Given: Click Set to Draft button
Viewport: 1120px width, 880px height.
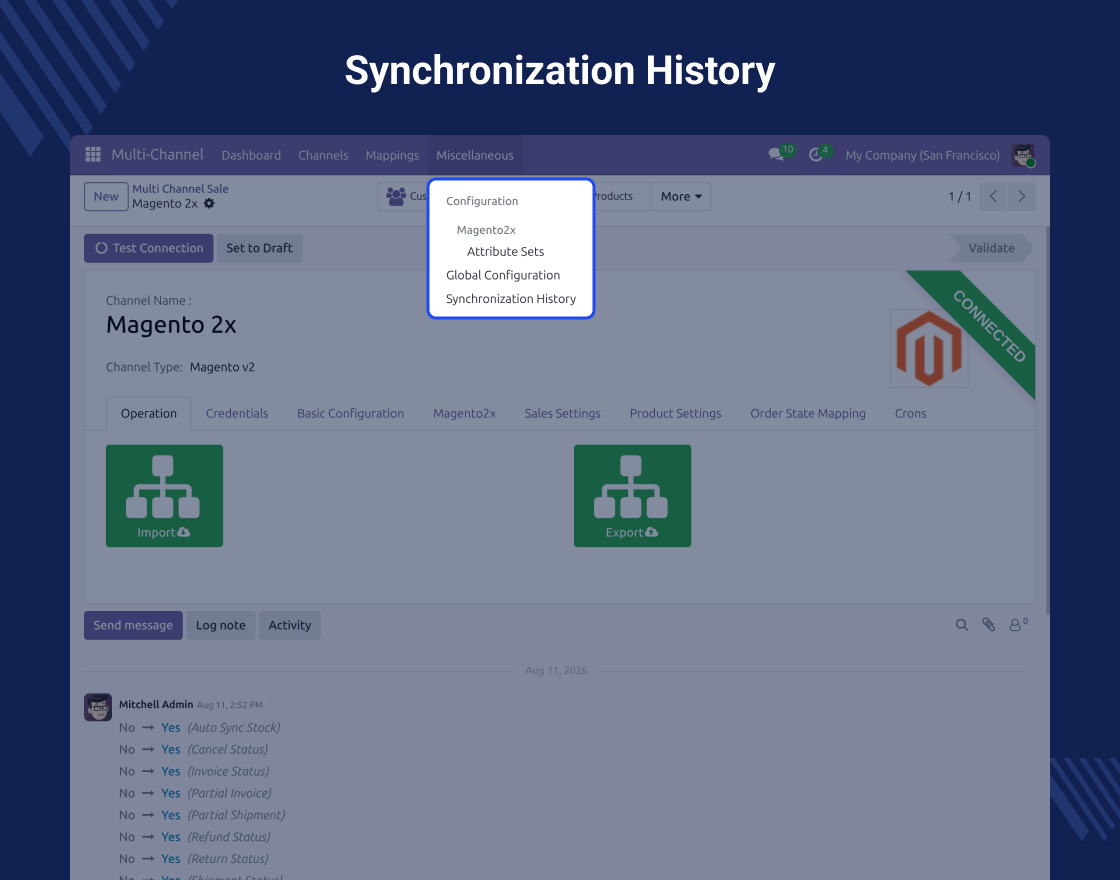Looking at the screenshot, I should pyautogui.click(x=259, y=248).
